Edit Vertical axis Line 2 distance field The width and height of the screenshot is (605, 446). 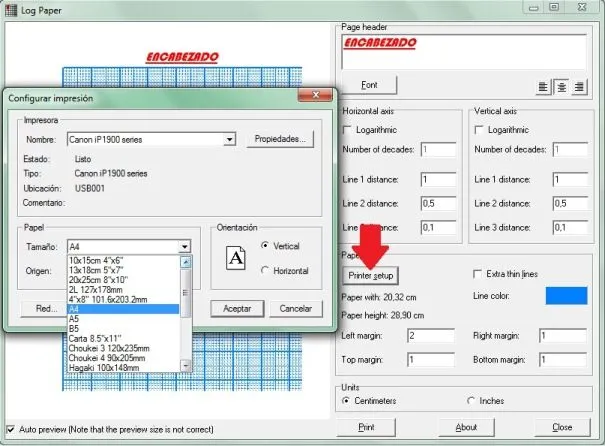click(x=570, y=204)
